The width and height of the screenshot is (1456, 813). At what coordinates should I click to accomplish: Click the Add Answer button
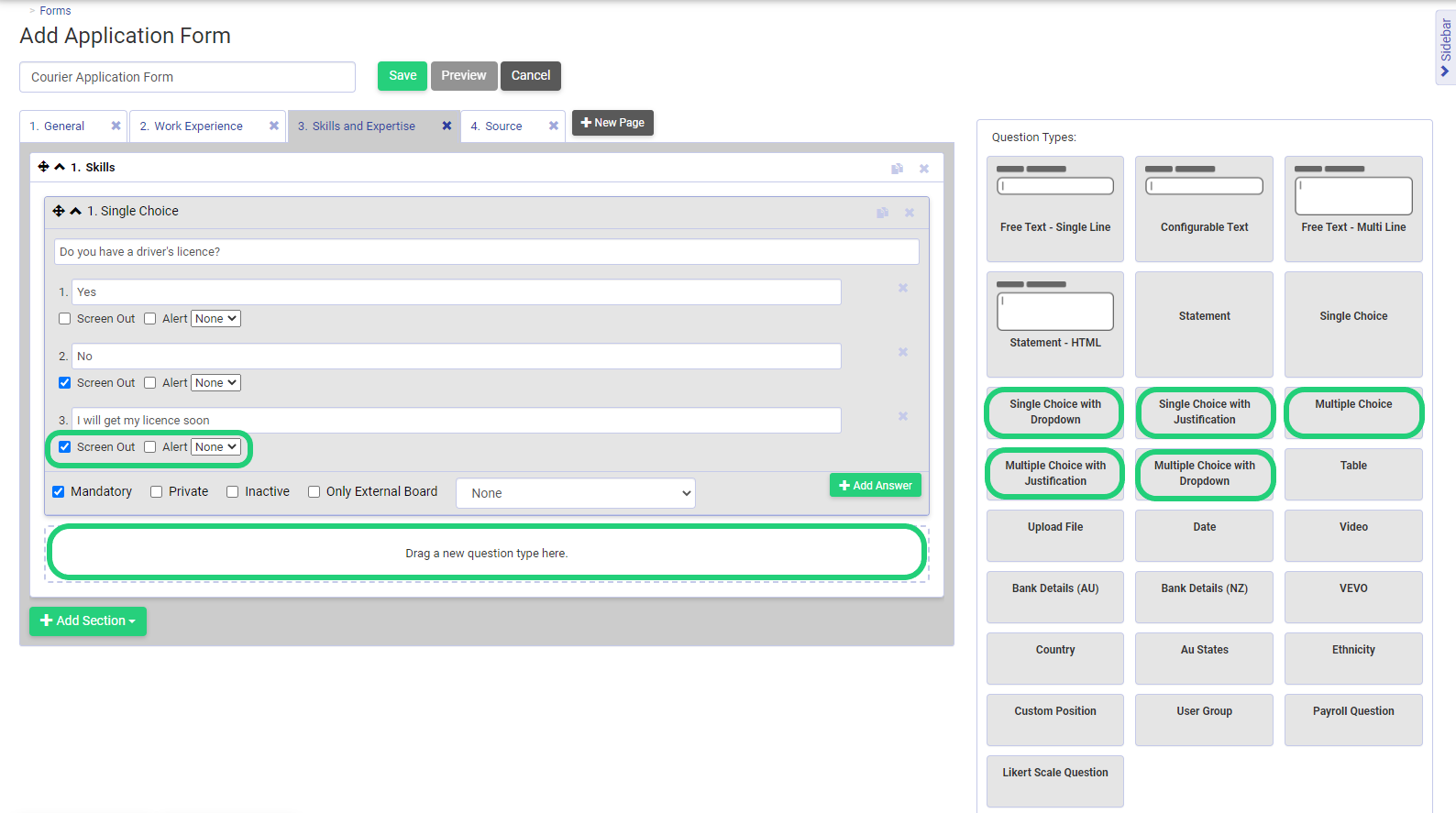[876, 486]
